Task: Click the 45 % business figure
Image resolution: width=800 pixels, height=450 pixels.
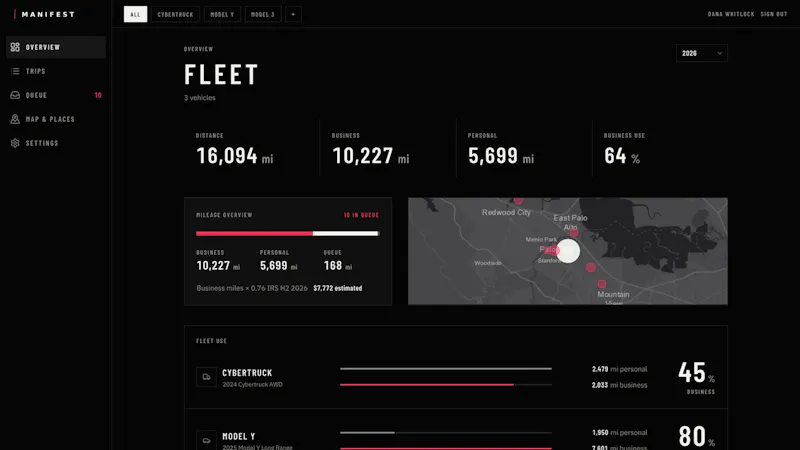Action: coord(696,373)
